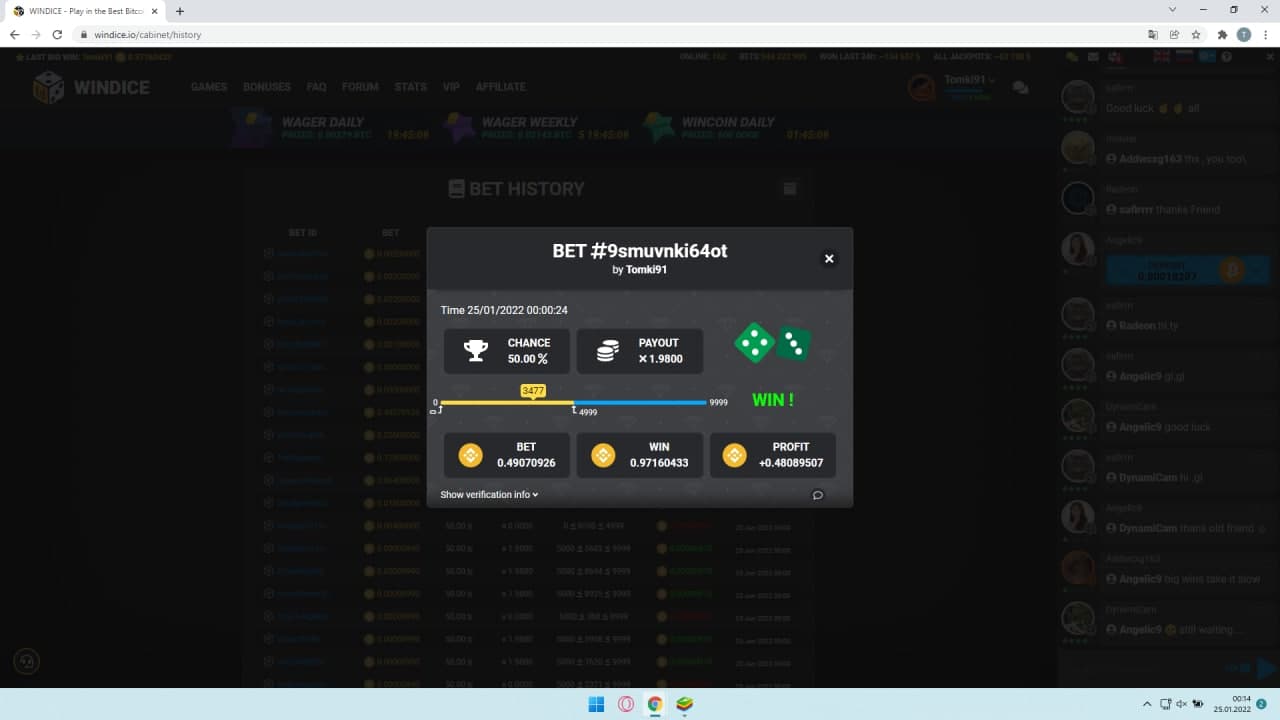
Task: Click the 3477 roll result marker
Action: click(x=533, y=391)
